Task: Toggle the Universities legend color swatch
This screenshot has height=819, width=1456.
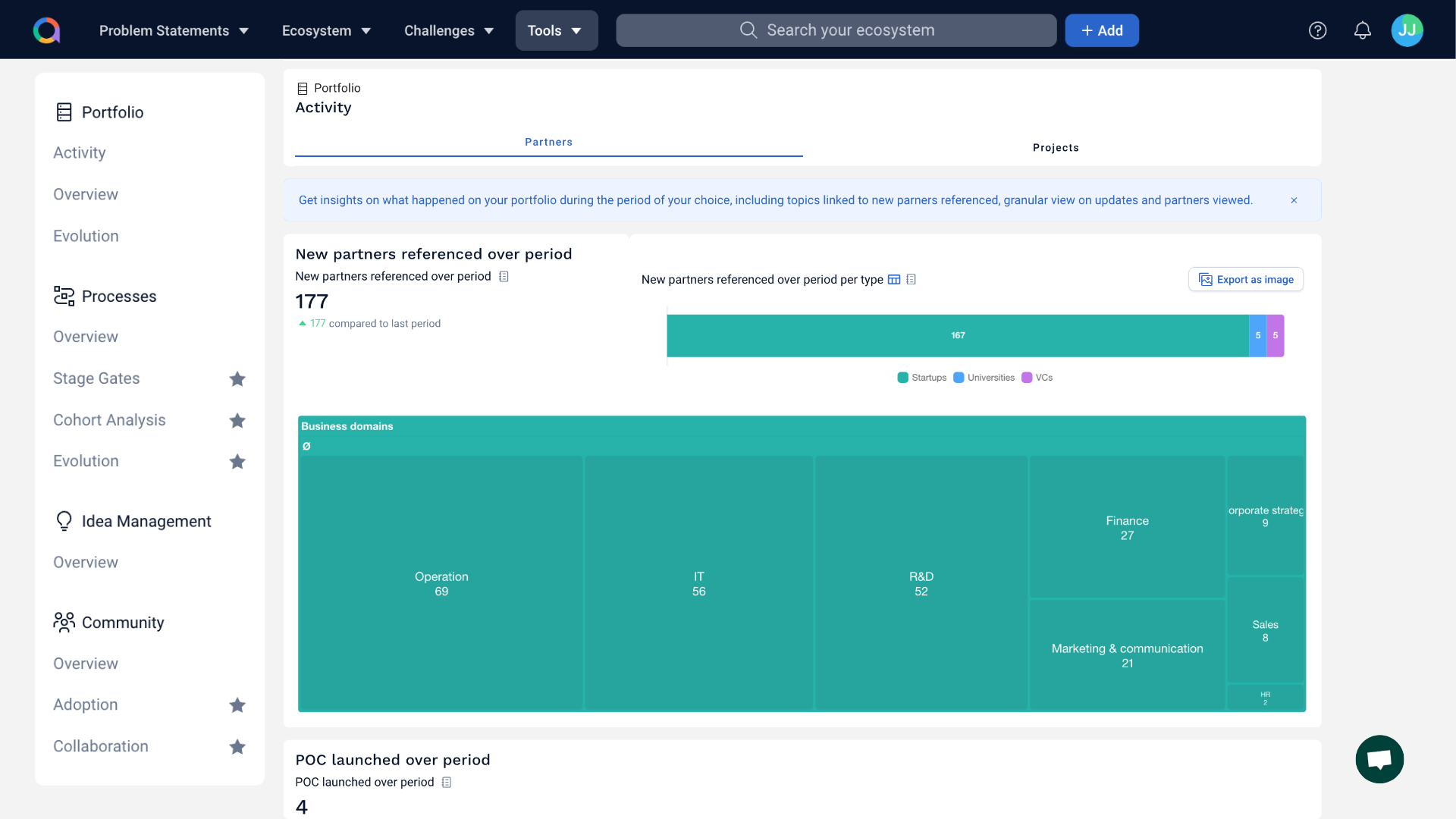Action: click(x=959, y=378)
